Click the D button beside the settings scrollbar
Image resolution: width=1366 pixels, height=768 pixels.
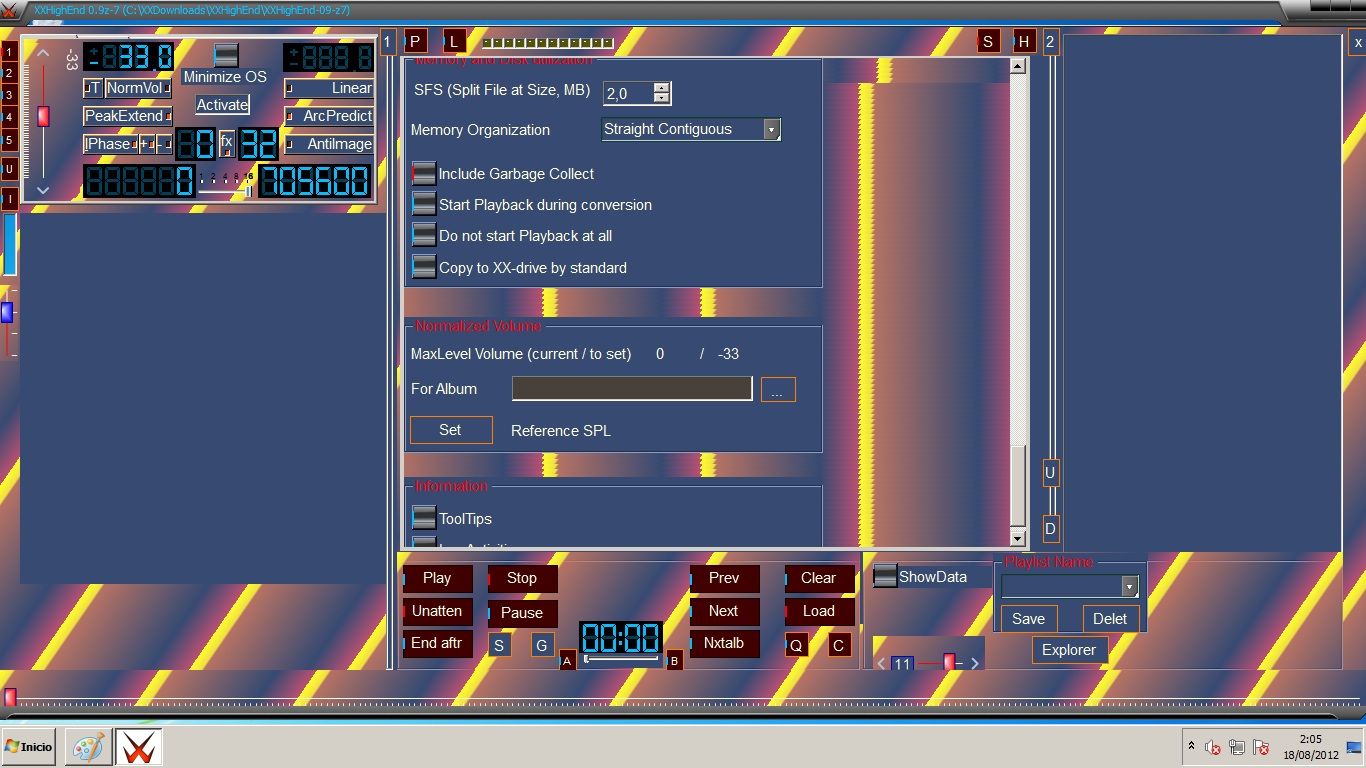1050,528
